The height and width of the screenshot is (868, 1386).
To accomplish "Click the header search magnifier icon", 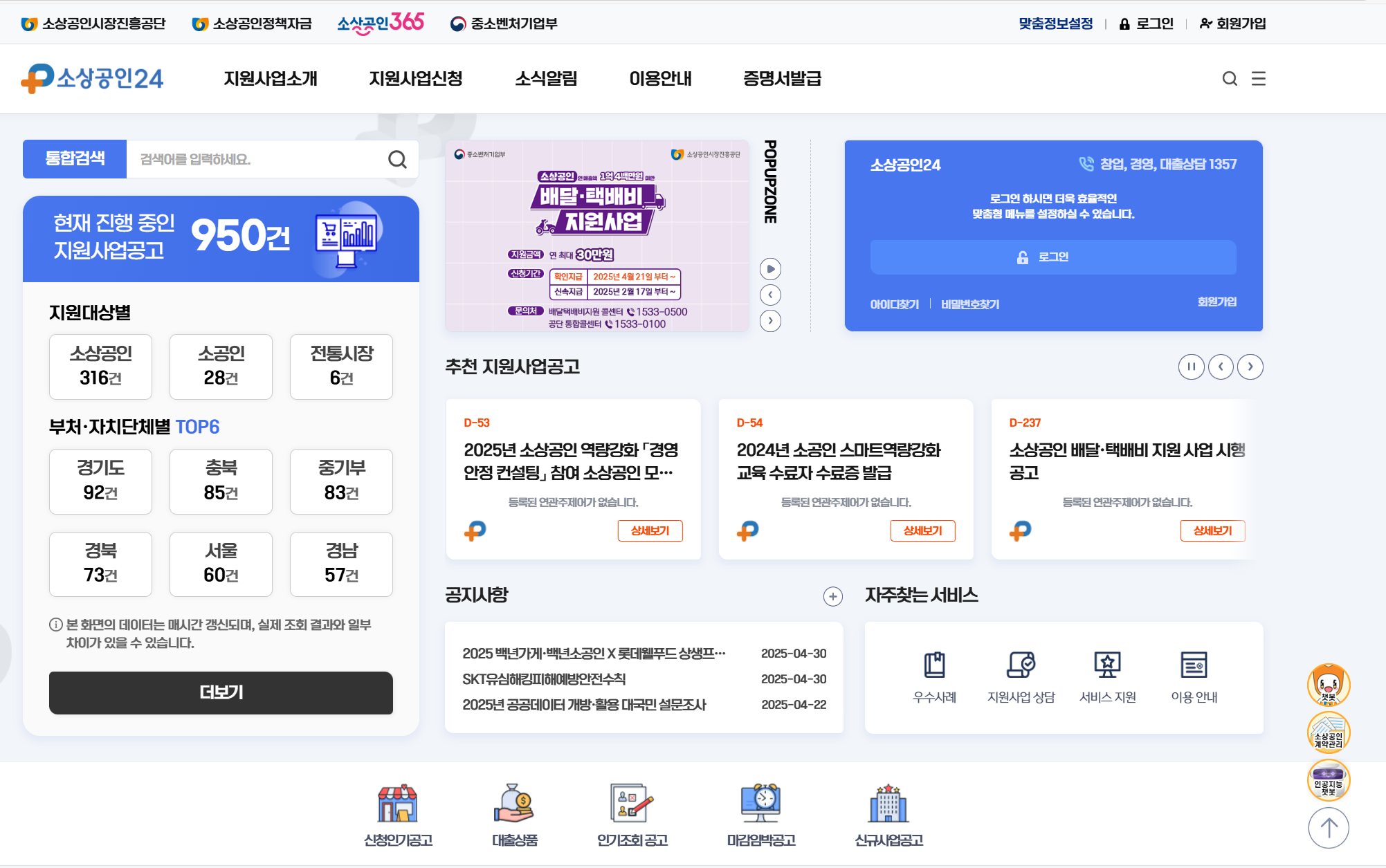I will [x=1230, y=79].
